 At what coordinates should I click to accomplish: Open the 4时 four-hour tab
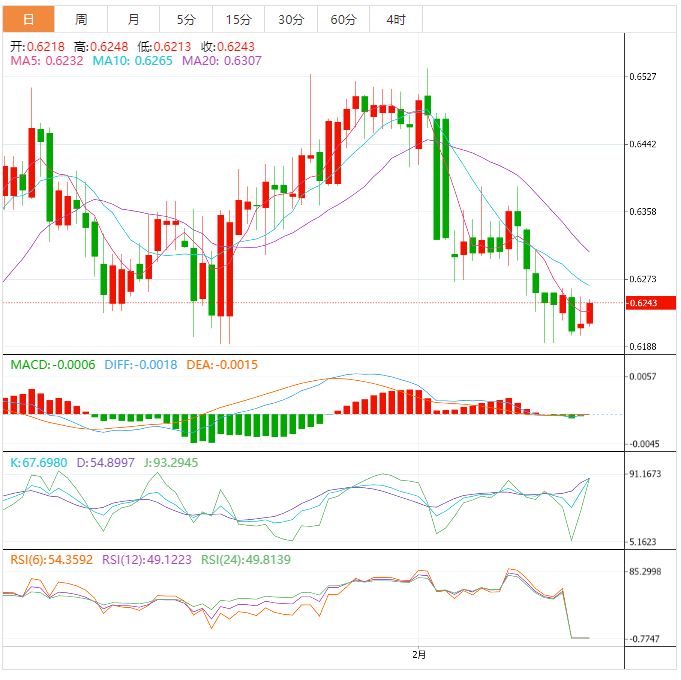coord(395,20)
